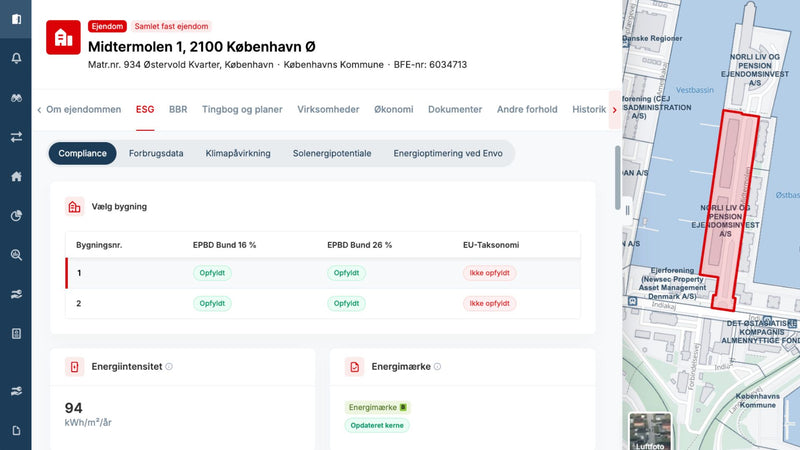Viewport: 800px width, 450px height.
Task: Open the notifications bell icon
Action: (x=16, y=58)
